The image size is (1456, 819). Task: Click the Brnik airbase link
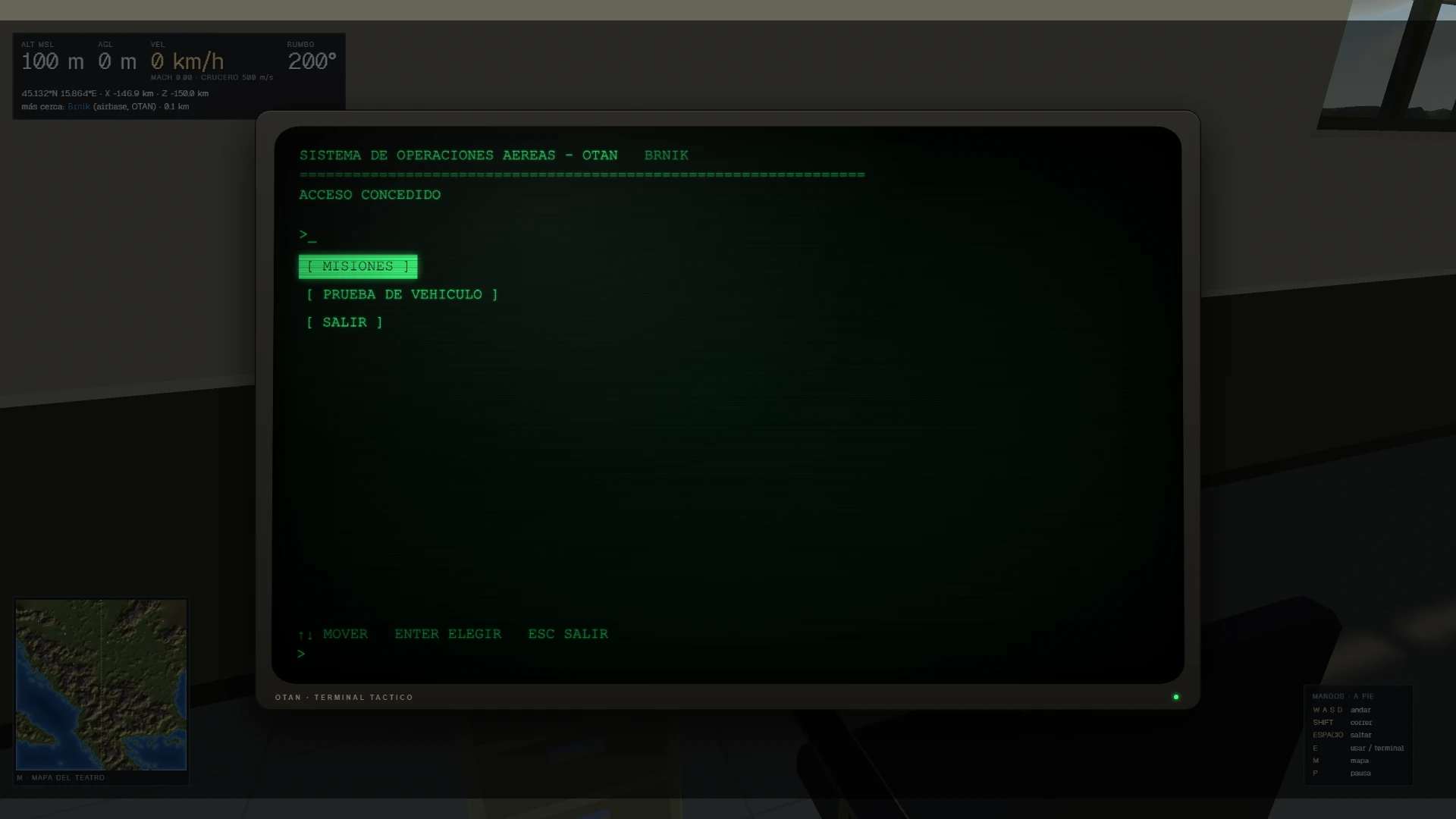(79, 107)
